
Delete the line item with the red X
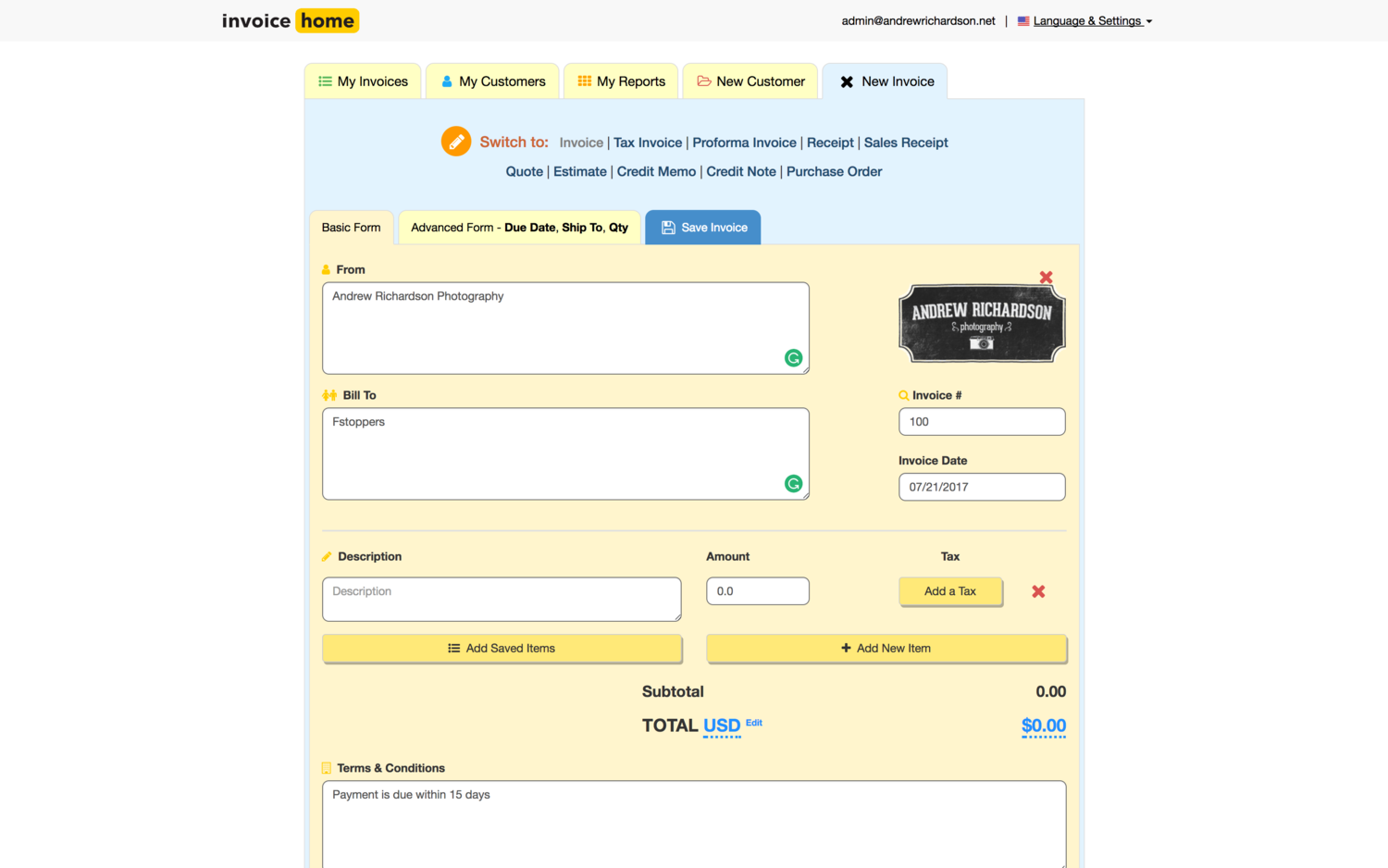point(1038,591)
